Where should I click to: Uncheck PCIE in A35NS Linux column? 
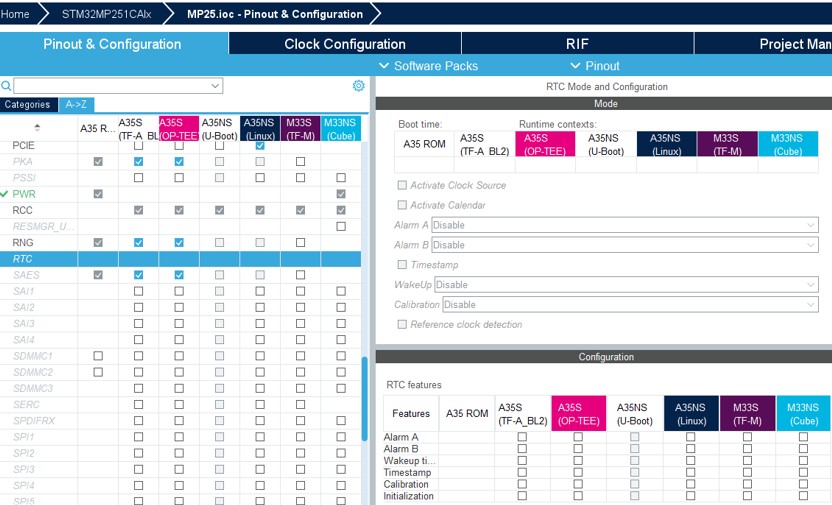(x=260, y=145)
